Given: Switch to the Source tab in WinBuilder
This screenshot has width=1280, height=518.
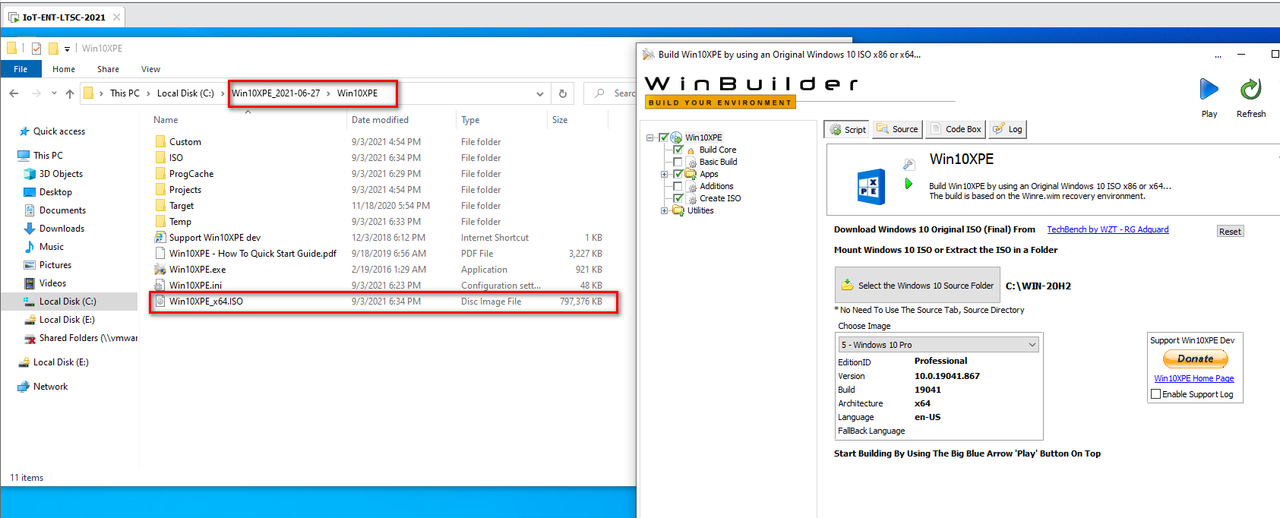Looking at the screenshot, I should 896,129.
